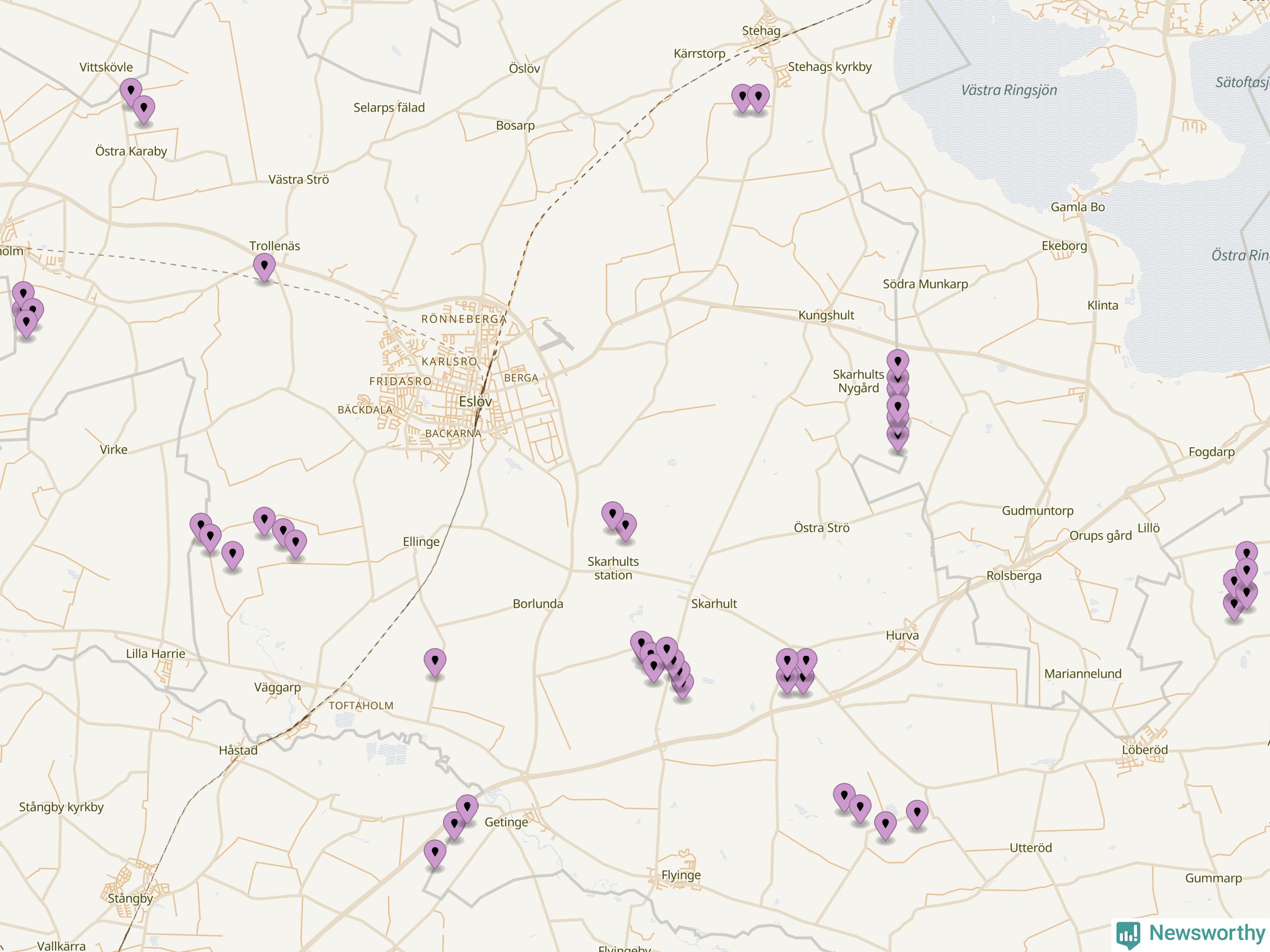Click the top-left pin in the cluster west of Hurva
Screen dimensions: 1270x952
(x=787, y=663)
